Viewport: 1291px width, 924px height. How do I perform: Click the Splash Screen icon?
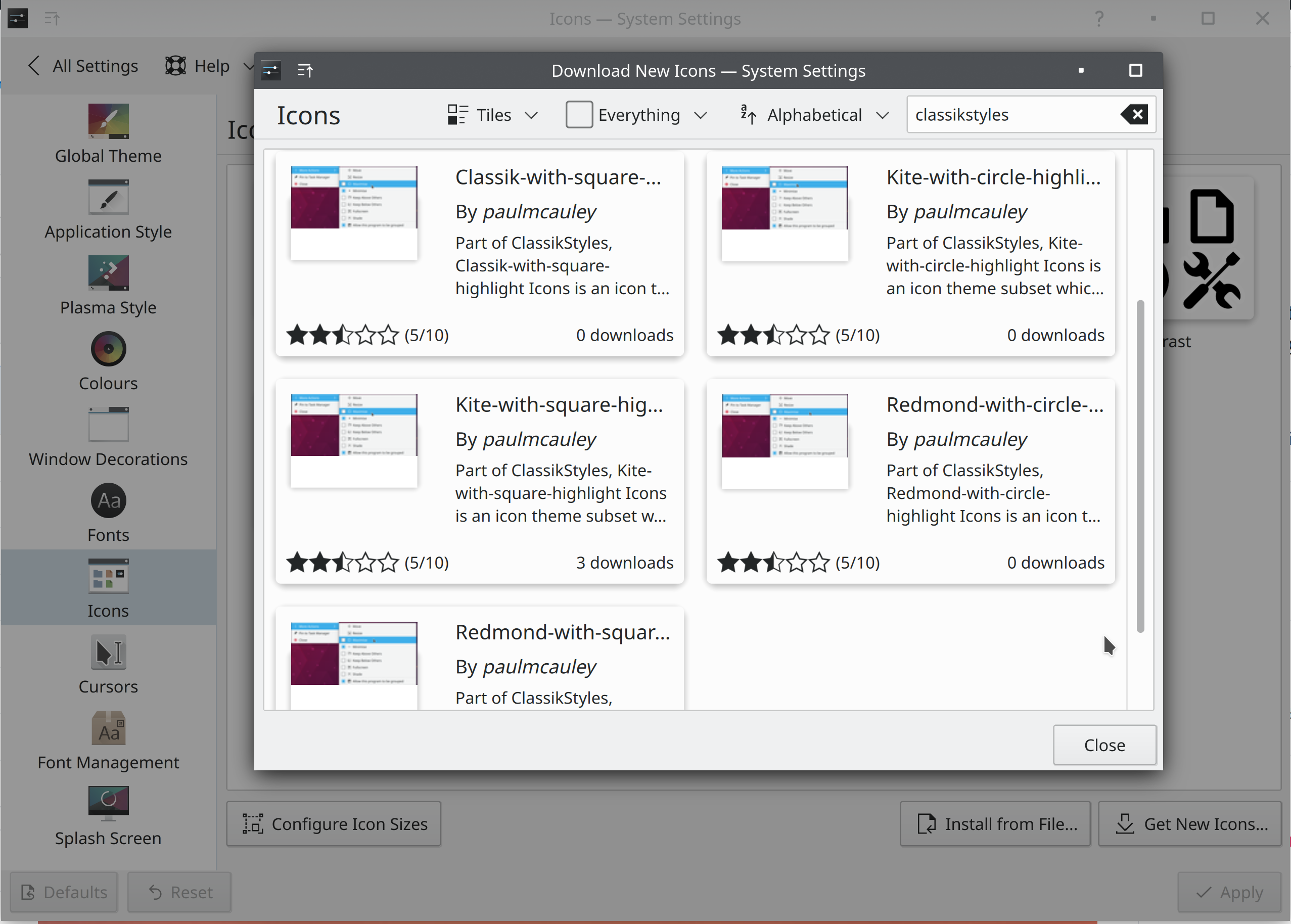point(108,806)
